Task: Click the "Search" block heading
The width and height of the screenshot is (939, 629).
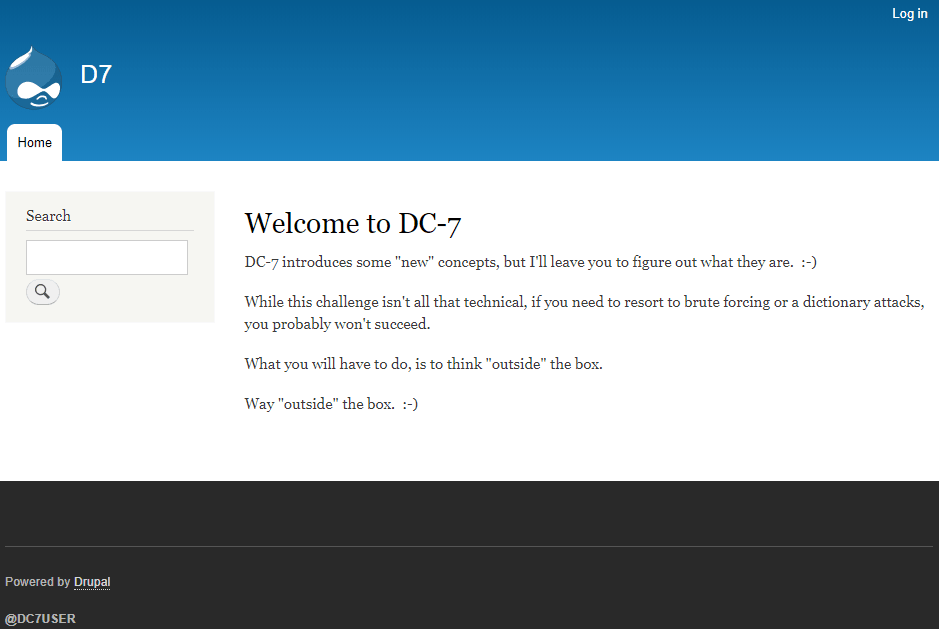Action: tap(49, 216)
